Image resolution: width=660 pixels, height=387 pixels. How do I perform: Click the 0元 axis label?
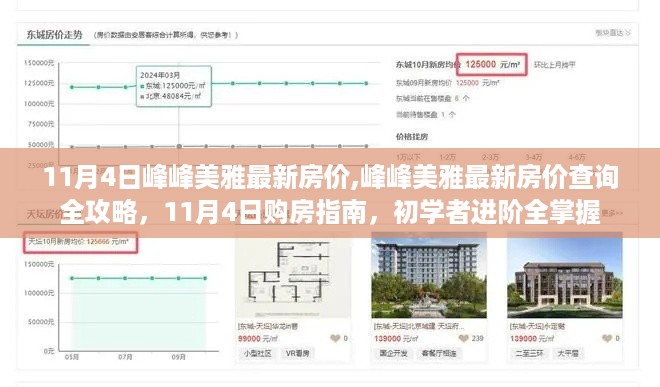48,350
